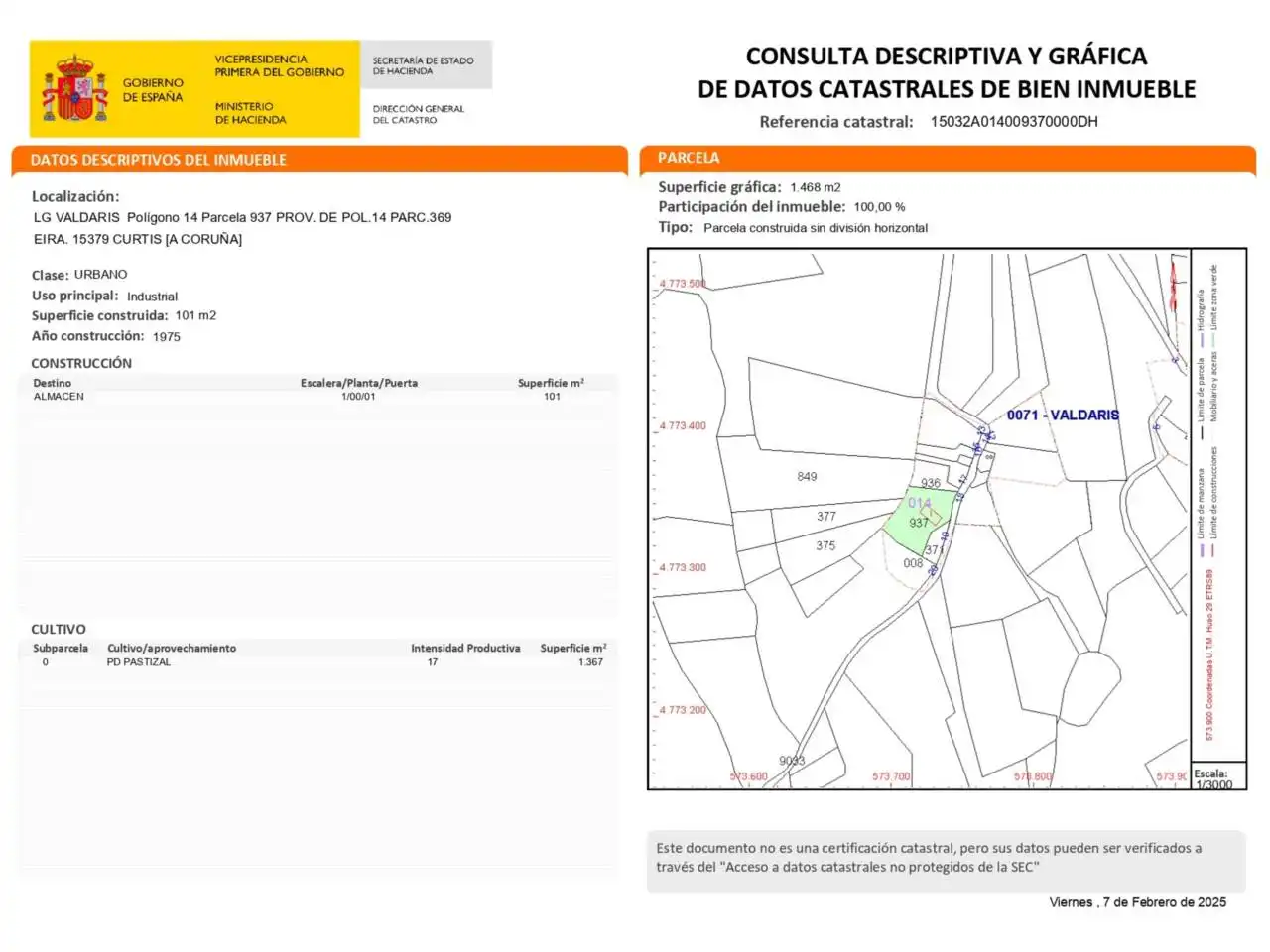This screenshot has width=1270, height=952.
Task: Click the cadastral reference 15032A014009370000DH
Action: (x=1014, y=122)
